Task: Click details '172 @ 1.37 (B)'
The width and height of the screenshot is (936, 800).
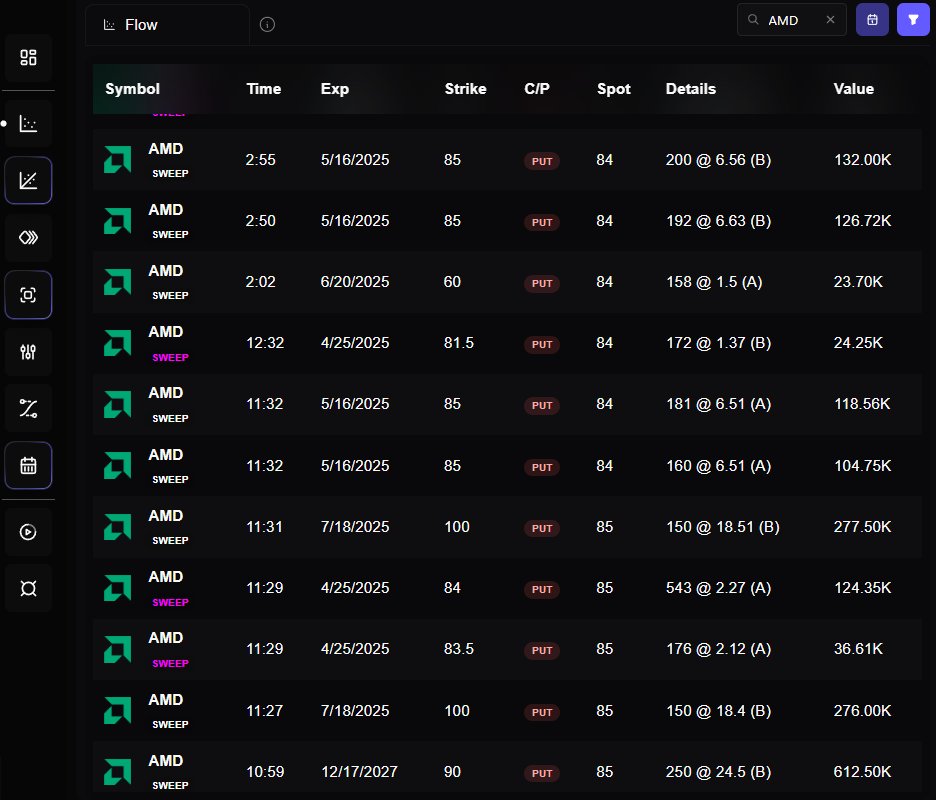Action: click(x=718, y=343)
